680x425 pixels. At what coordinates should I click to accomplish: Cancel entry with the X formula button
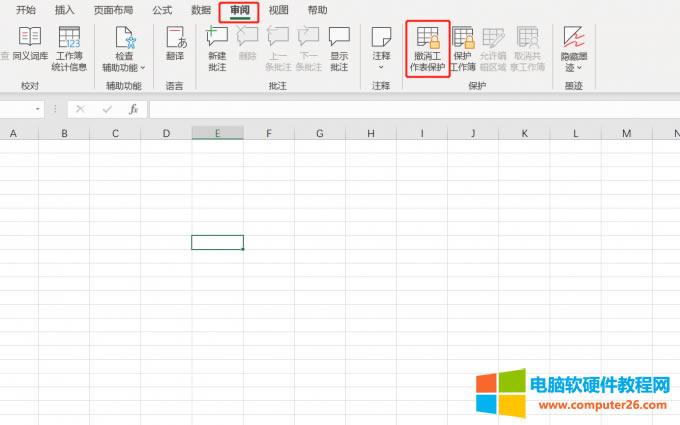(80, 109)
